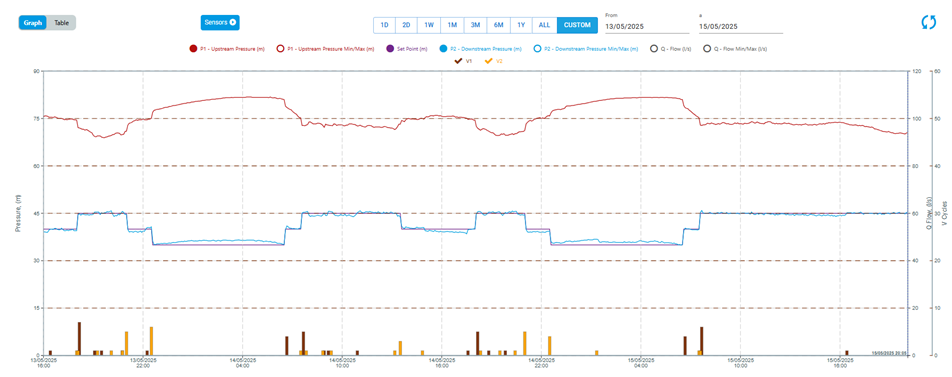Switch to the Graph view
This screenshot has width=952, height=377.
coord(33,23)
